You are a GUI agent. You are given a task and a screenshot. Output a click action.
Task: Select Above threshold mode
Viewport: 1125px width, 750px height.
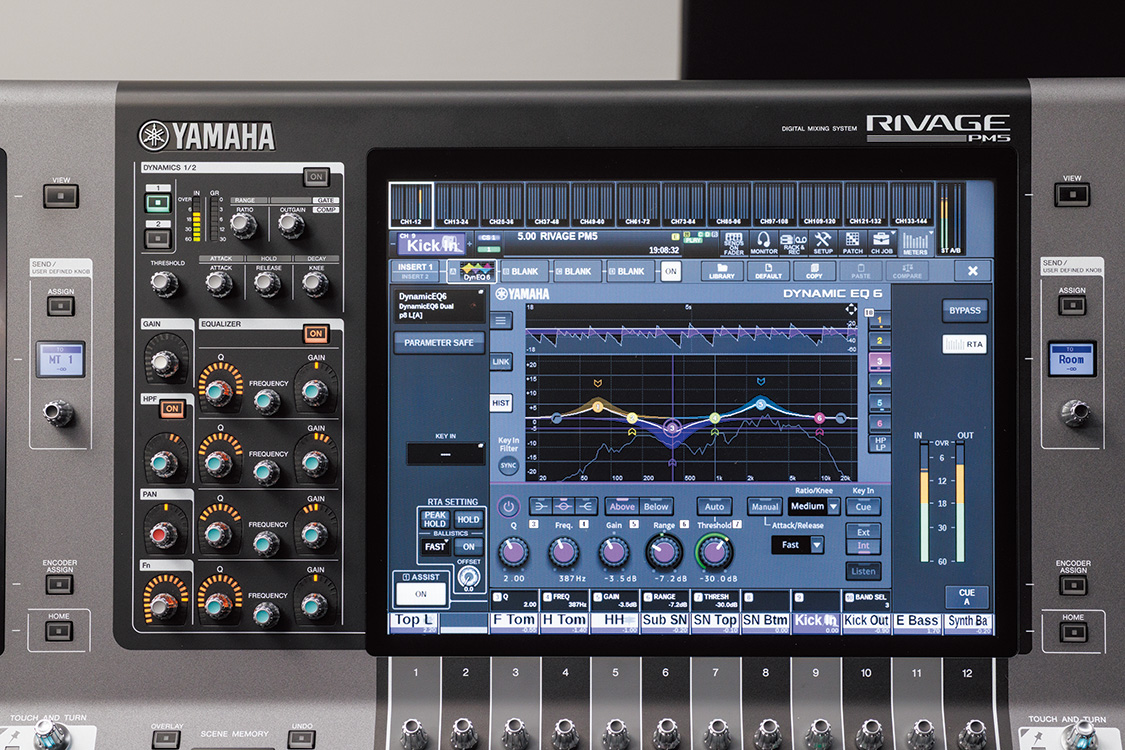(x=621, y=507)
